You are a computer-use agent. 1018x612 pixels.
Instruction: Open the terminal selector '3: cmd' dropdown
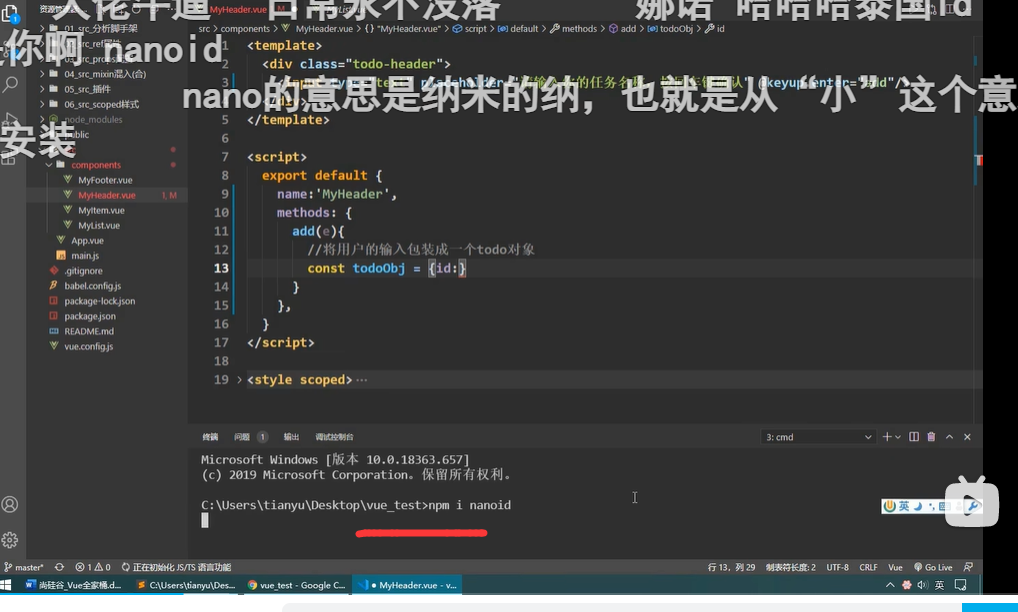point(818,437)
